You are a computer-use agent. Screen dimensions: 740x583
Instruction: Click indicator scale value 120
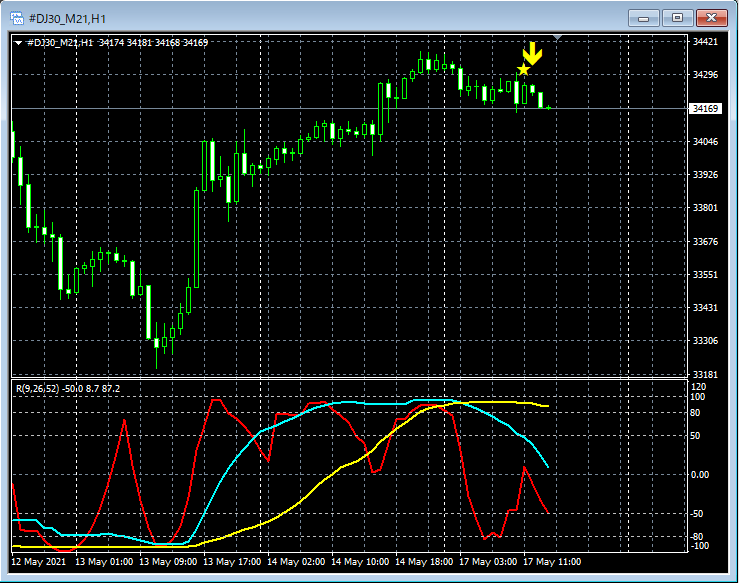click(x=698, y=387)
